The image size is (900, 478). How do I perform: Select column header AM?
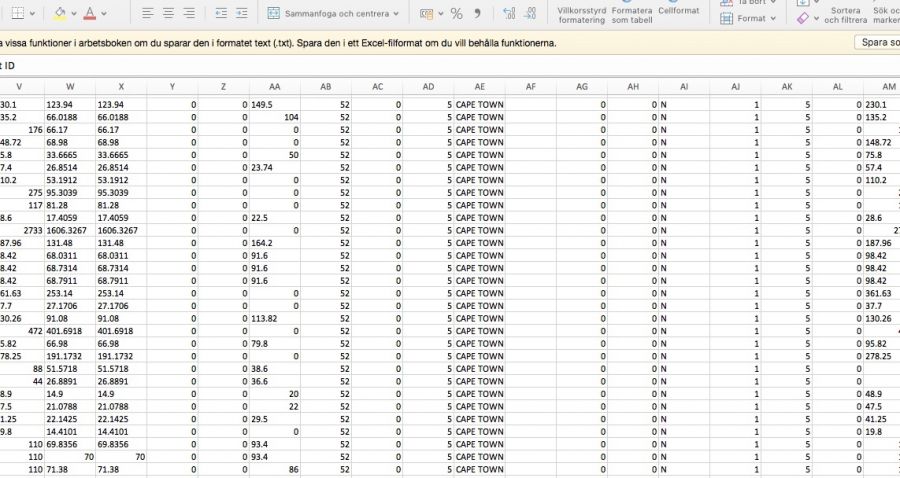click(882, 87)
